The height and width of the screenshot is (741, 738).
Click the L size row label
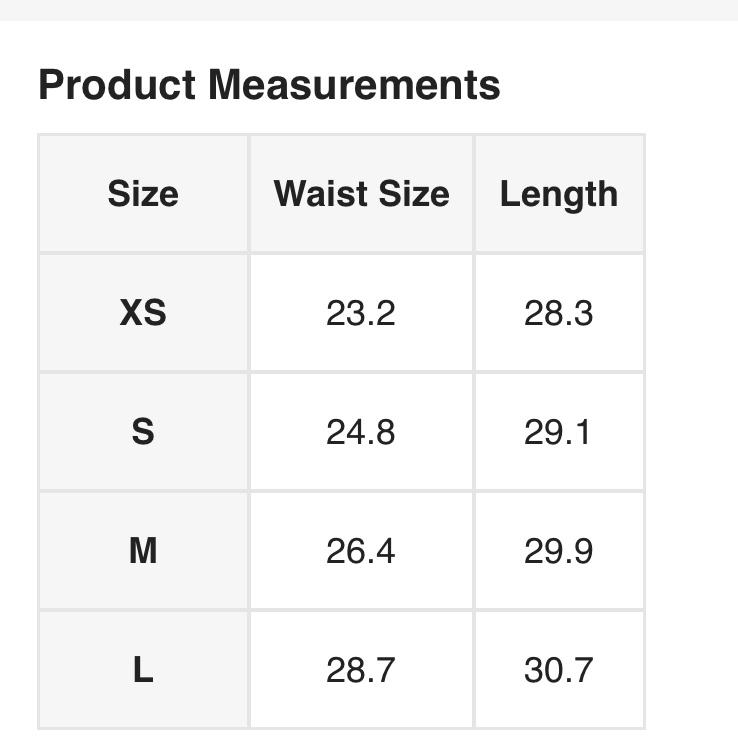(143, 670)
